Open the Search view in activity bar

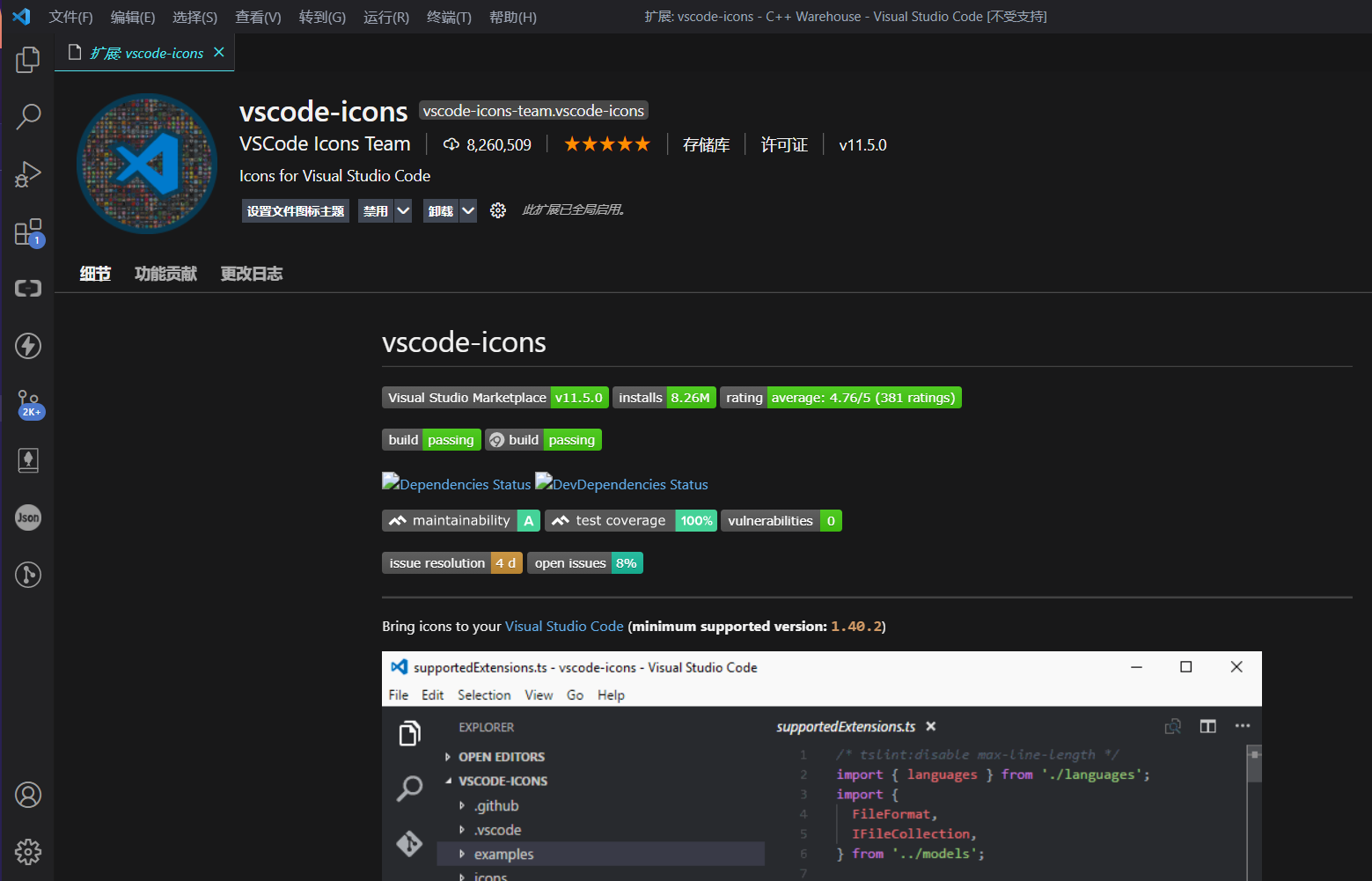click(x=28, y=116)
